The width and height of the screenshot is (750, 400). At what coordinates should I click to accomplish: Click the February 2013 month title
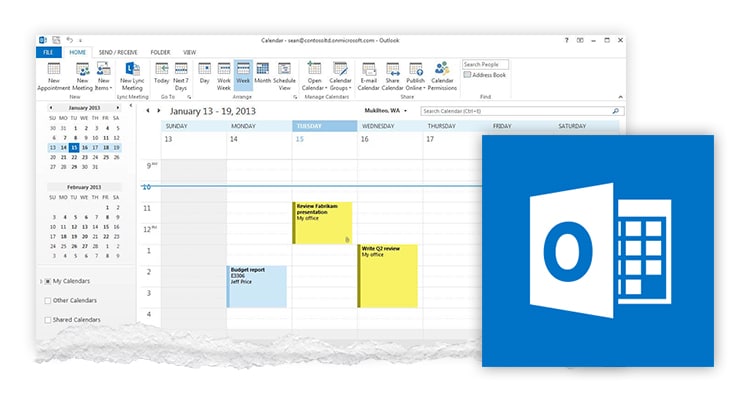(x=84, y=187)
